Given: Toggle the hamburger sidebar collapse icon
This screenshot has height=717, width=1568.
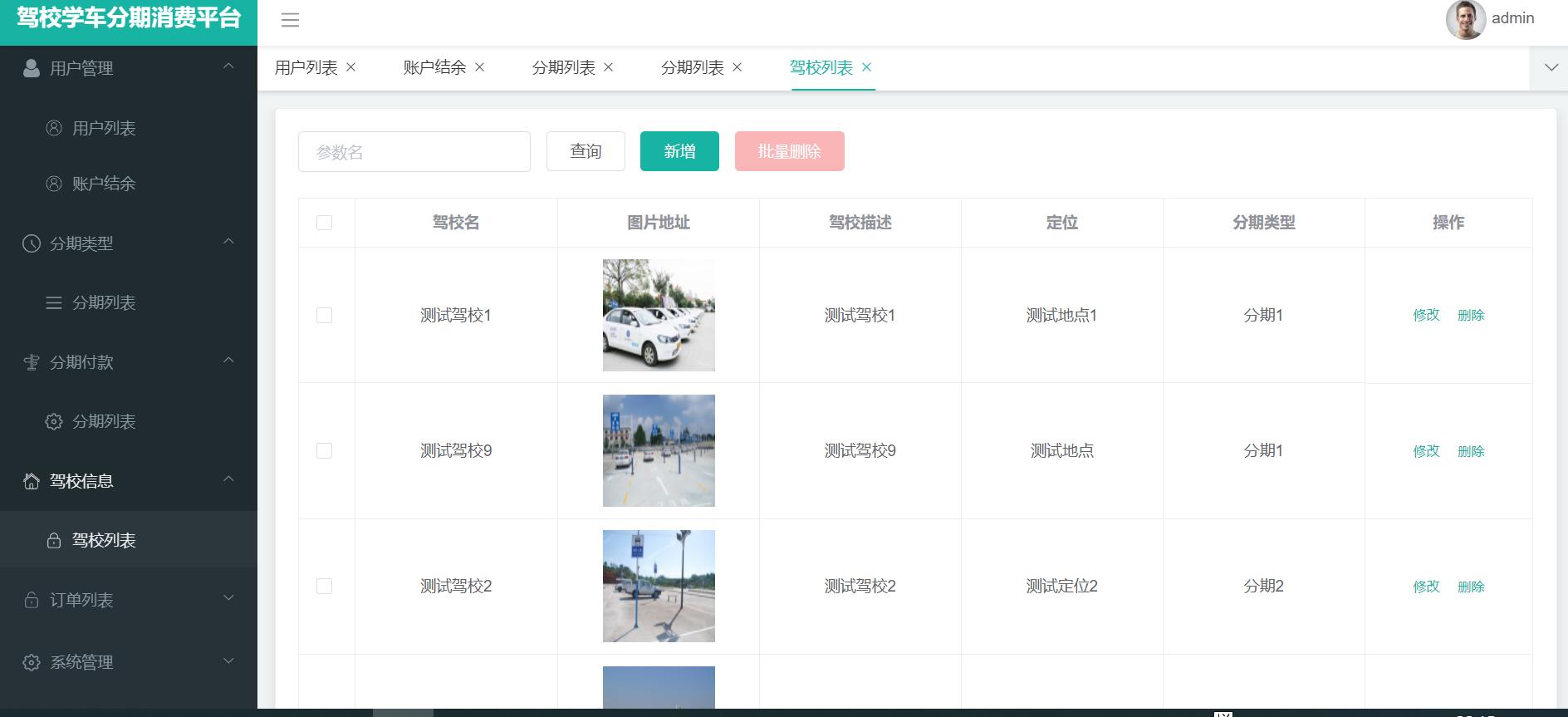Looking at the screenshot, I should tap(290, 21).
